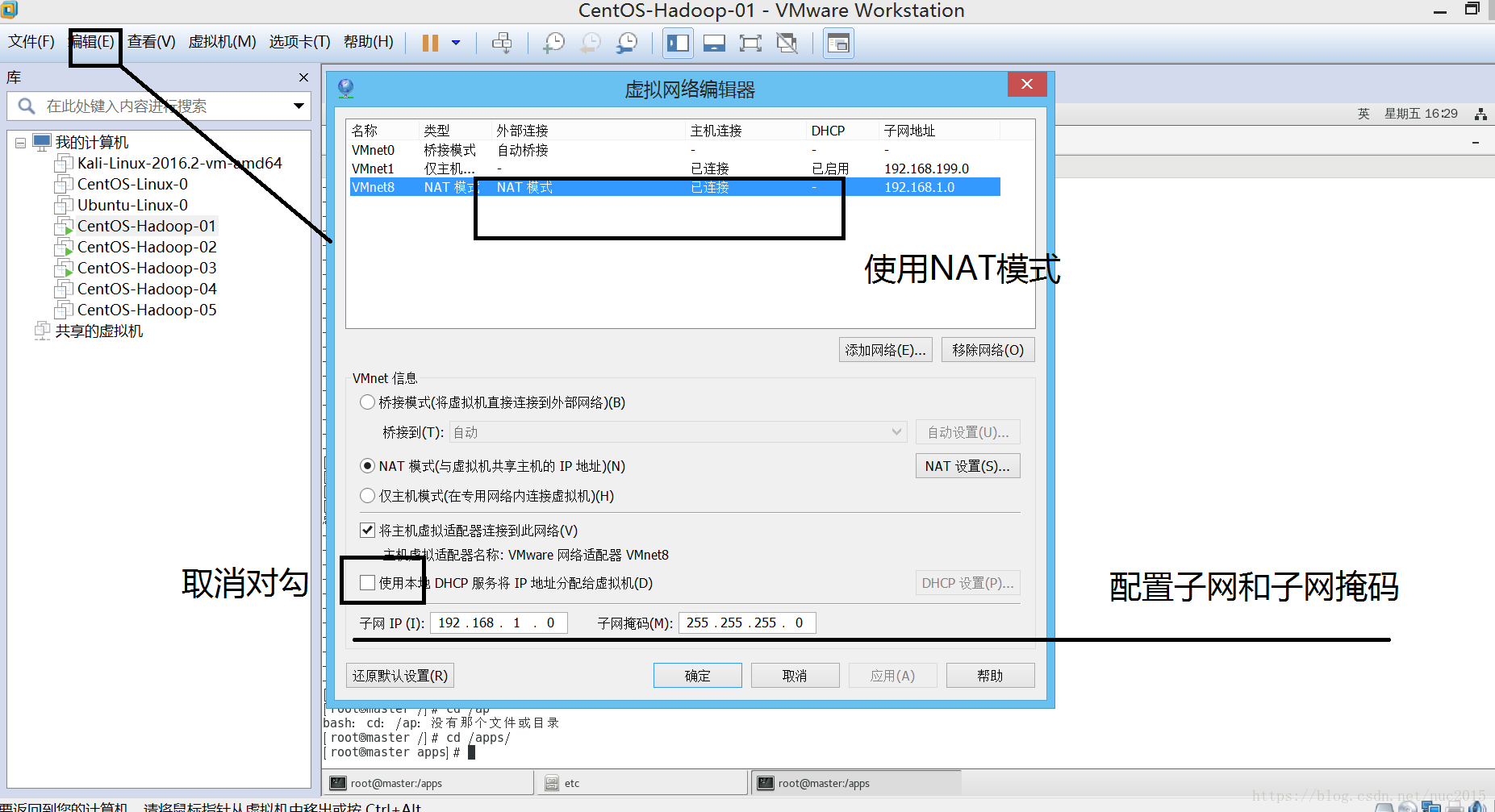Screen dimensions: 1495x812
Task: Click the 移除网络(O) button
Action: (988, 350)
